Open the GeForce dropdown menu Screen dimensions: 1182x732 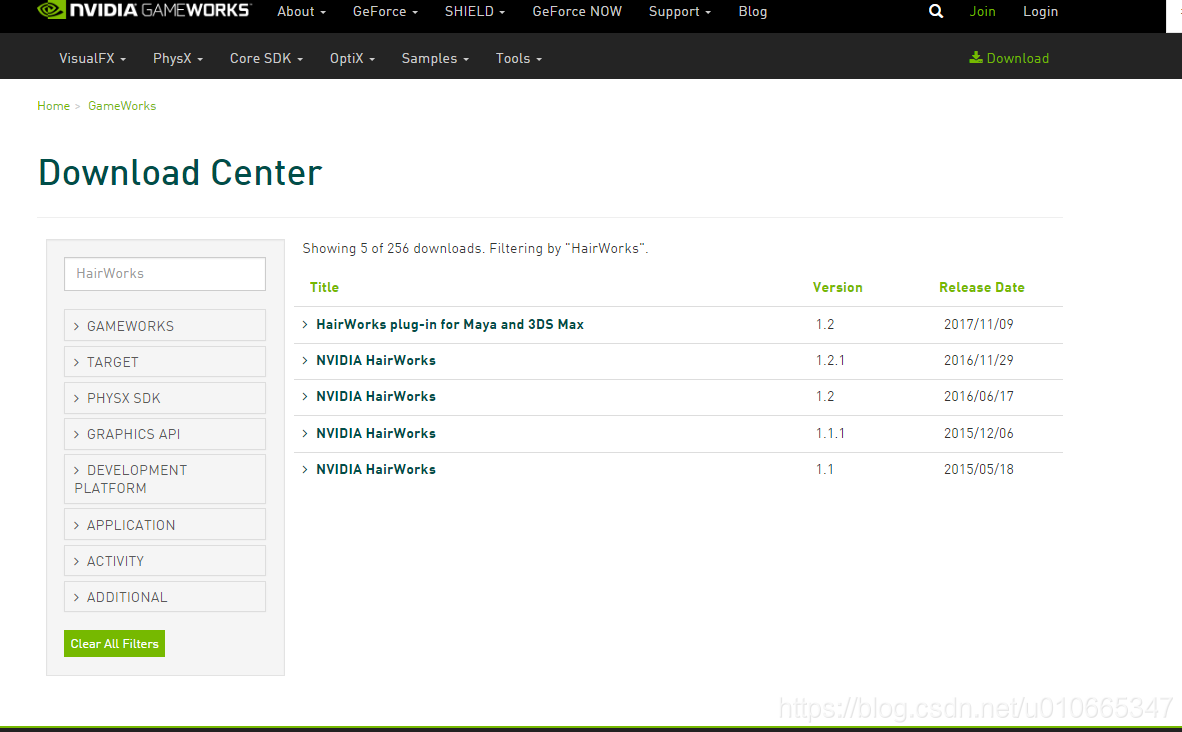click(x=385, y=11)
